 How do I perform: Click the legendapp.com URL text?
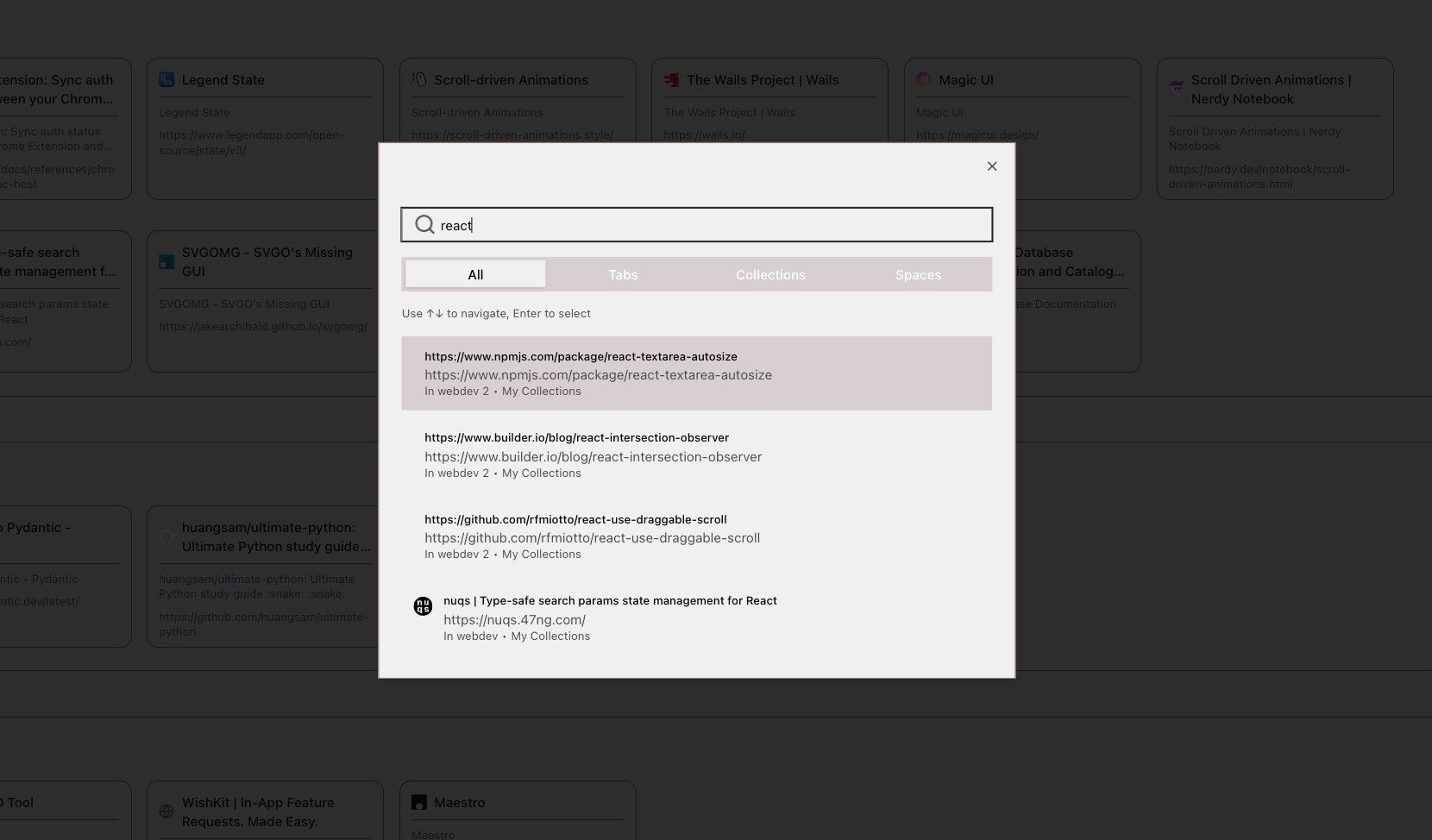(251, 142)
